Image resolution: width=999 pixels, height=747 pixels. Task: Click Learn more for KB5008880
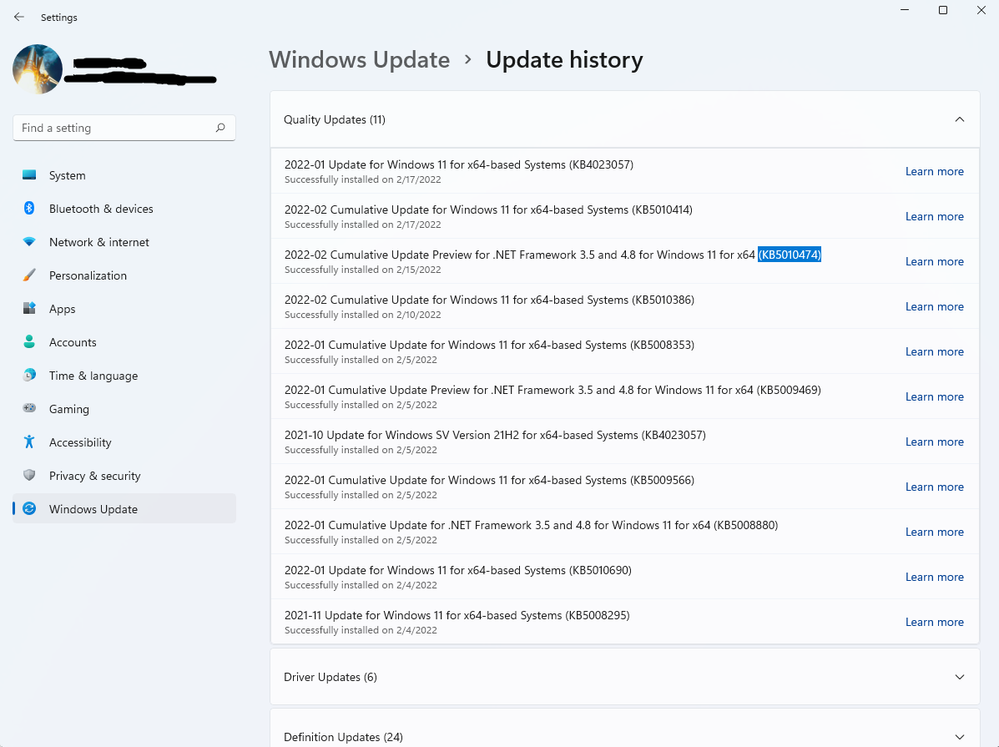click(935, 532)
